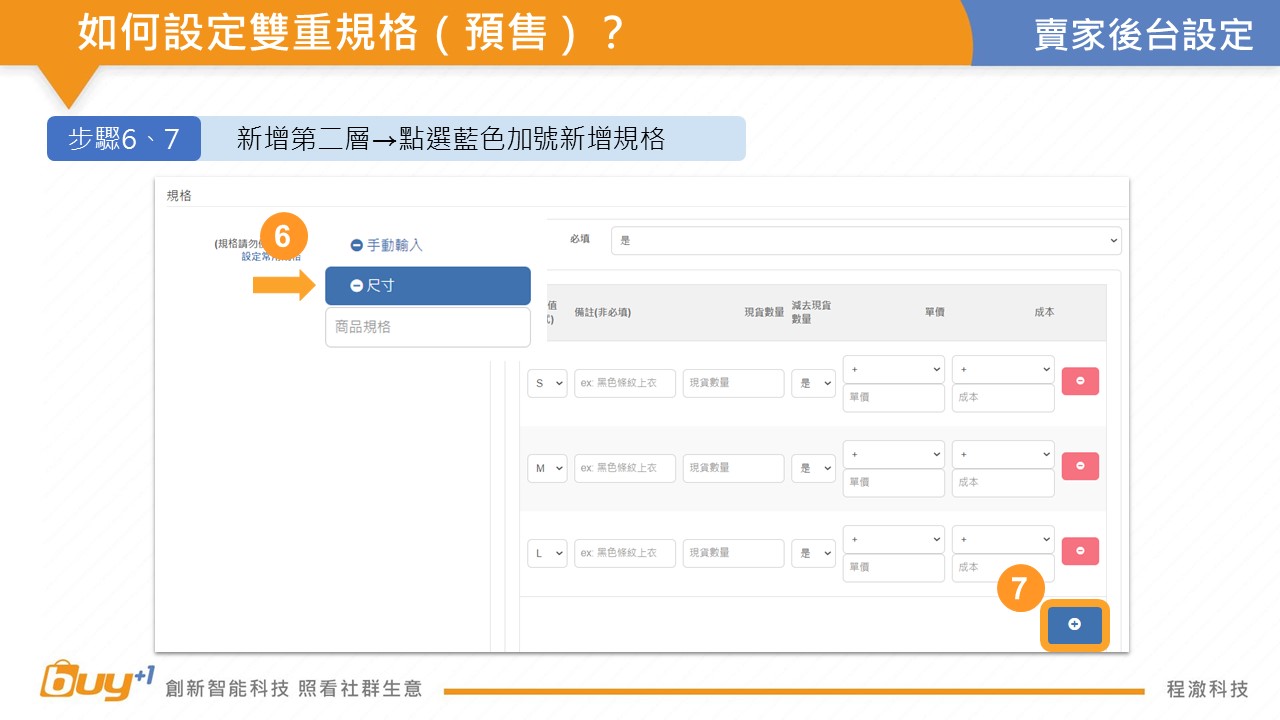This screenshot has height=720, width=1280.
Task: Delete the M size row using red minus
Action: (1080, 466)
